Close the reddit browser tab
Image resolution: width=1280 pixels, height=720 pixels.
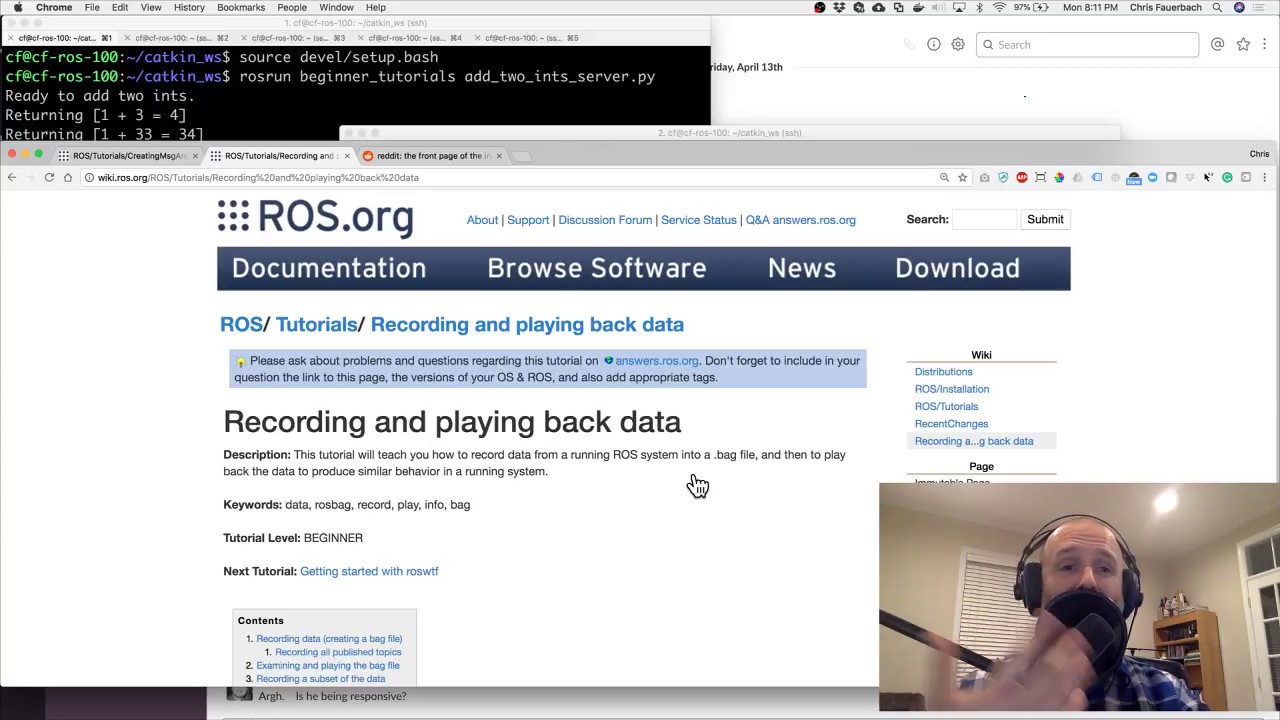(499, 156)
